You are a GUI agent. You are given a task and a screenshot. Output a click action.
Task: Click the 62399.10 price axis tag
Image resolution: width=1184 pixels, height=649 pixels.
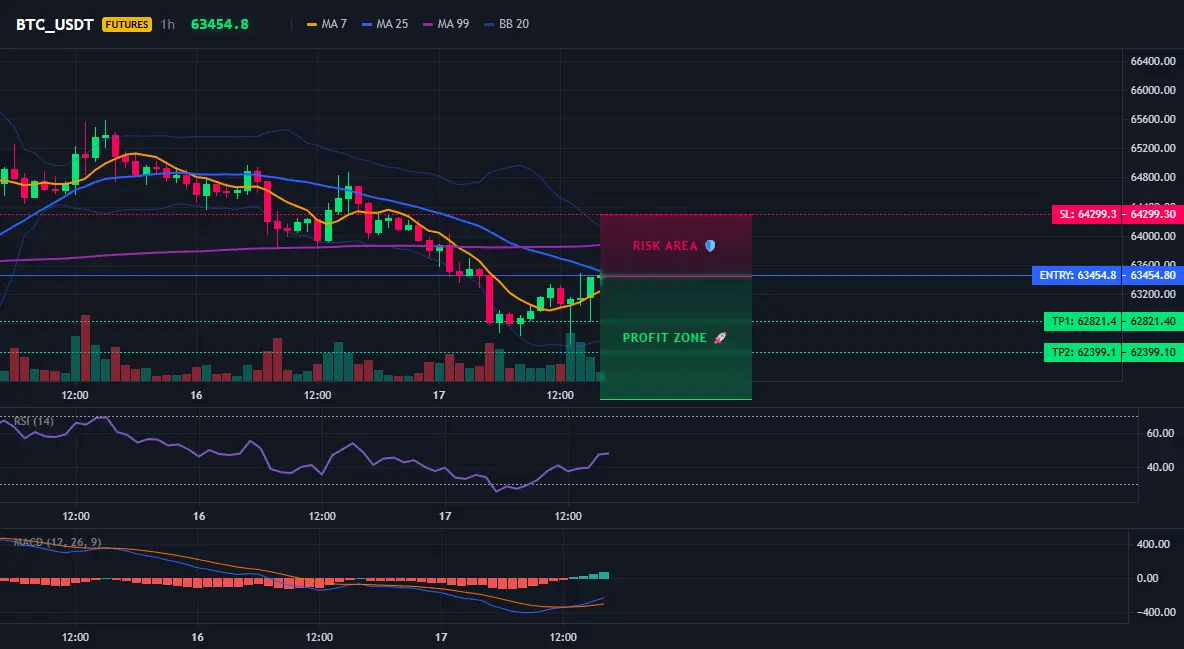pyautogui.click(x=1153, y=352)
